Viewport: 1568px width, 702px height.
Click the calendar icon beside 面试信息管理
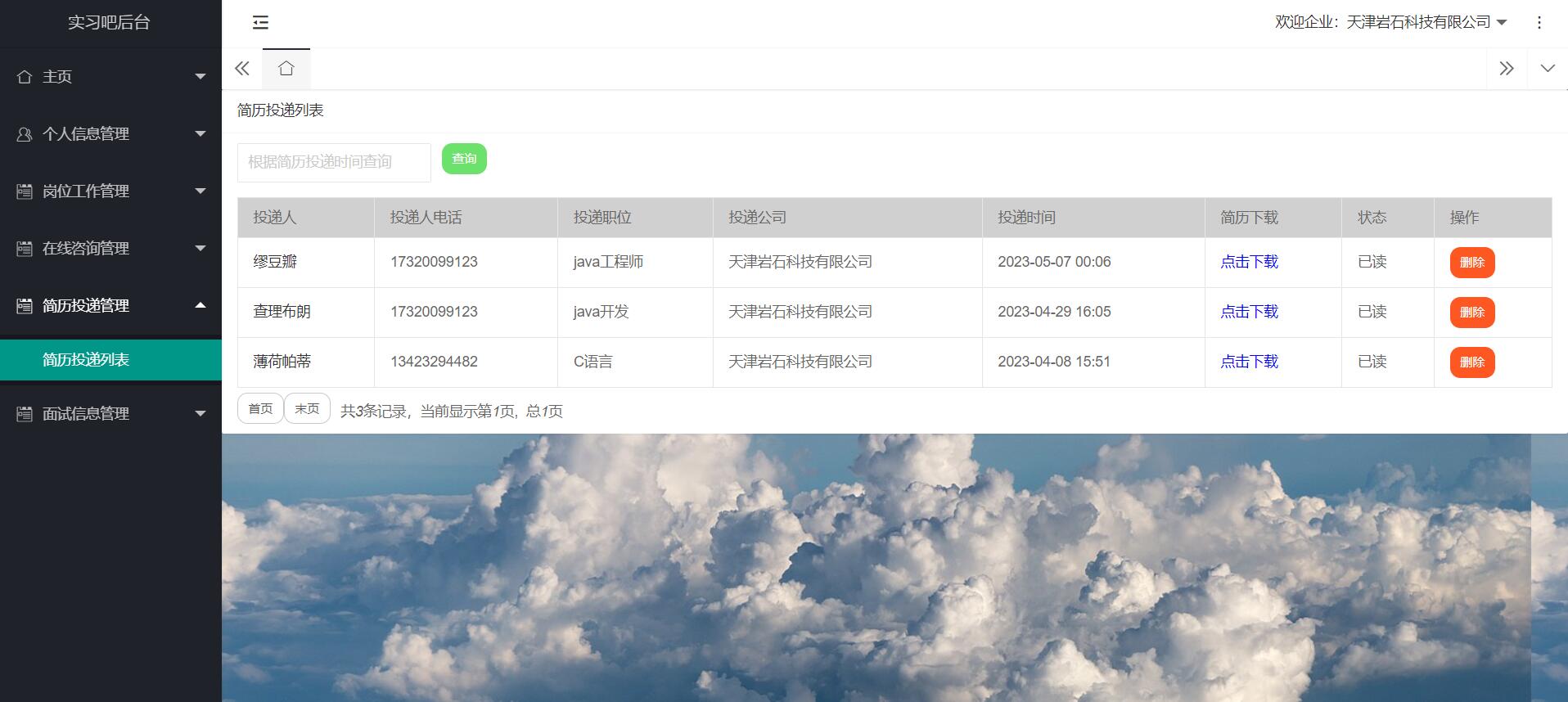[x=25, y=414]
